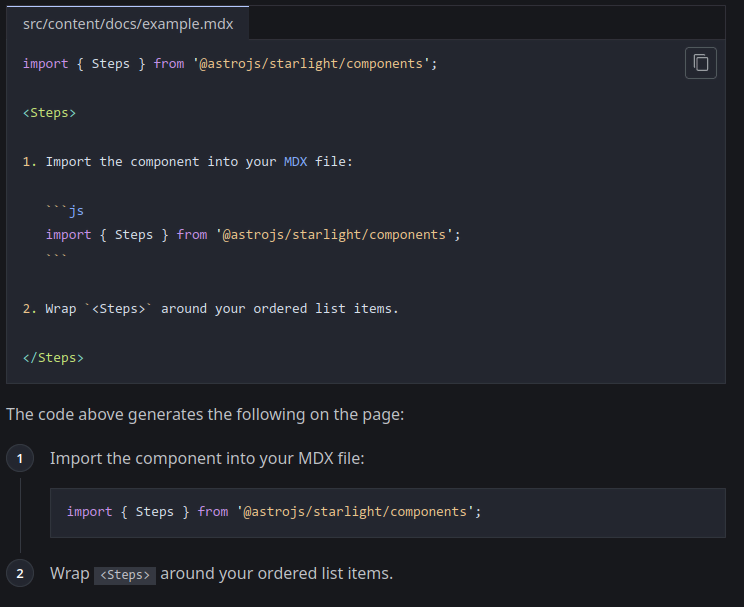Click the 'import' keyword on the first code line

pos(45,64)
